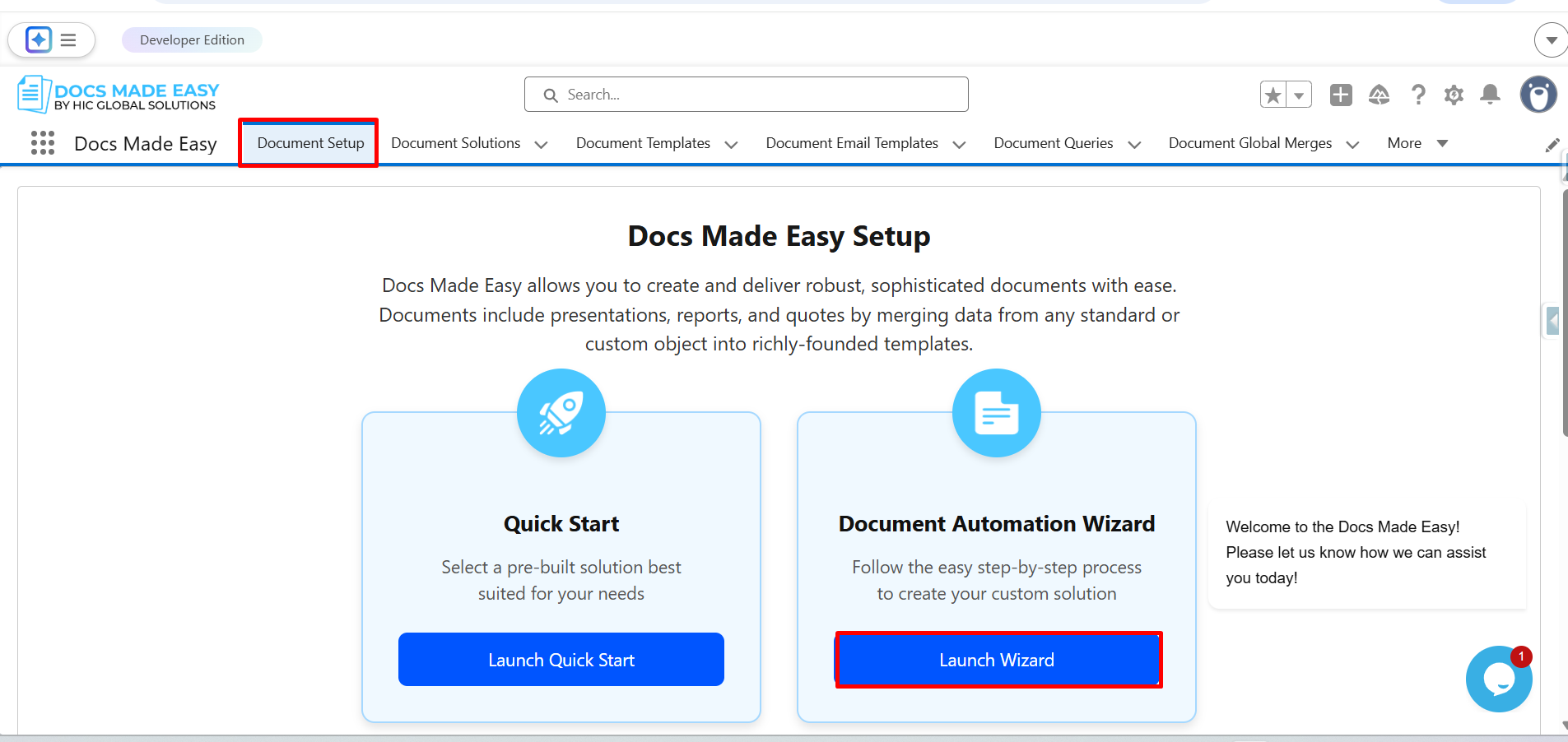This screenshot has height=742, width=1568.
Task: Expand the right side panel arrow tab
Action: [x=1552, y=320]
